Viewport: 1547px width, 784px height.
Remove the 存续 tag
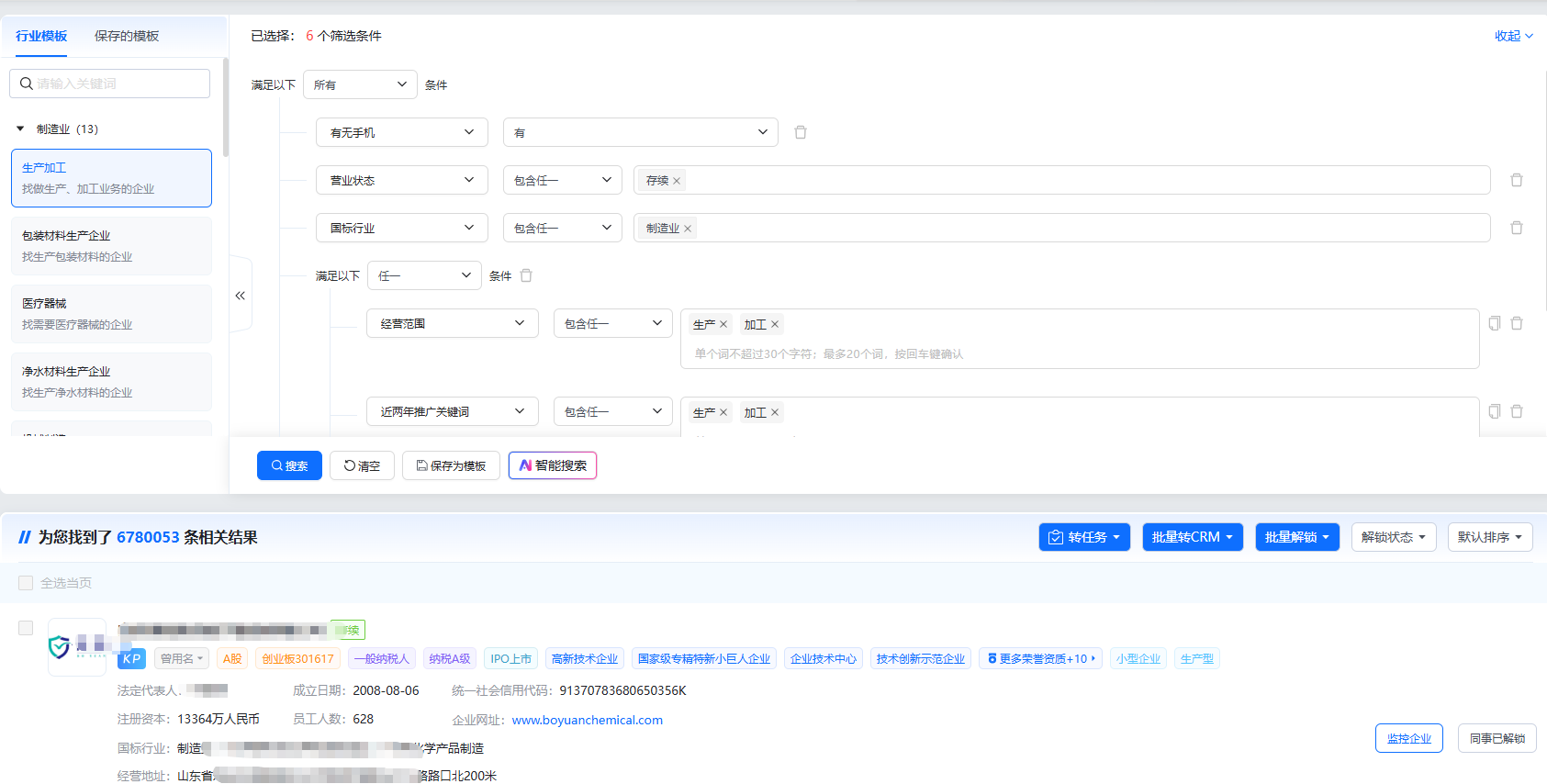pos(677,181)
